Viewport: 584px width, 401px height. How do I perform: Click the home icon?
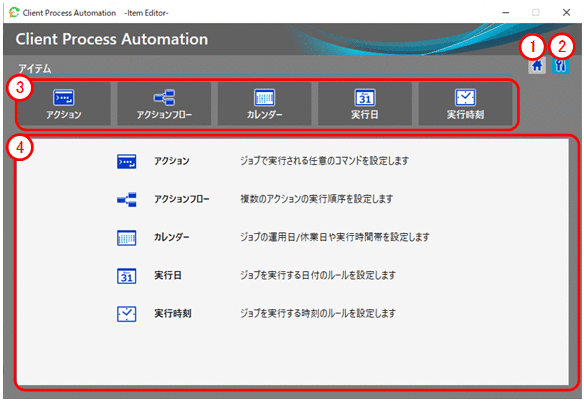coord(537,66)
